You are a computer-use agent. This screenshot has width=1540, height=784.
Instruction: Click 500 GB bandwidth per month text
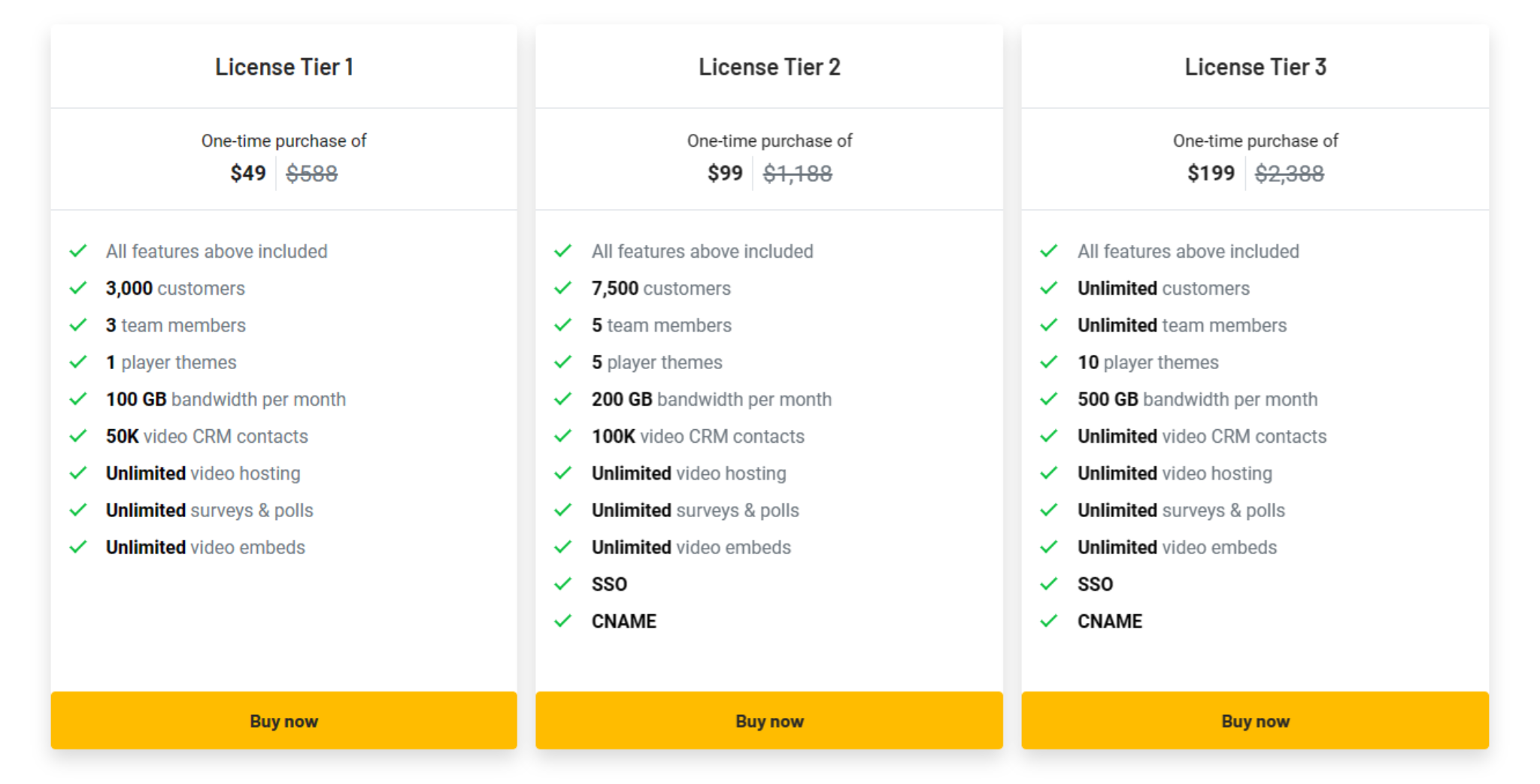point(1197,399)
